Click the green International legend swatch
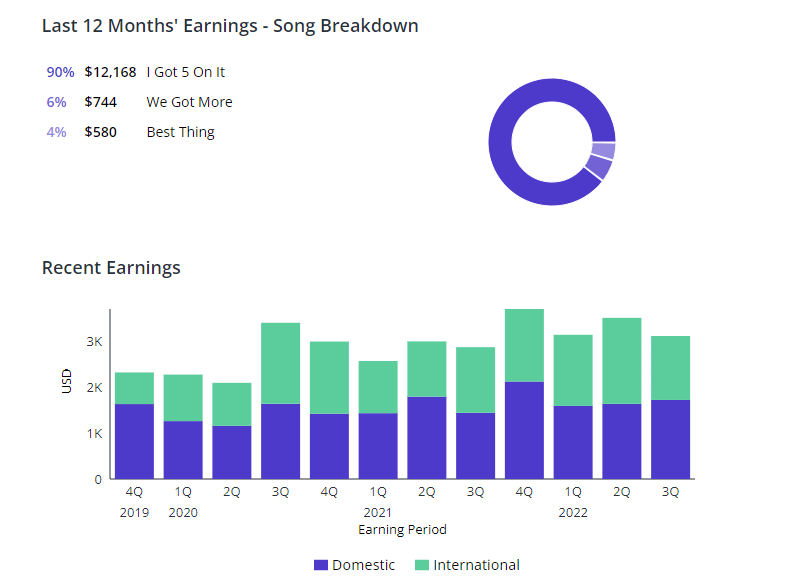The height and width of the screenshot is (576, 812). tap(422, 565)
